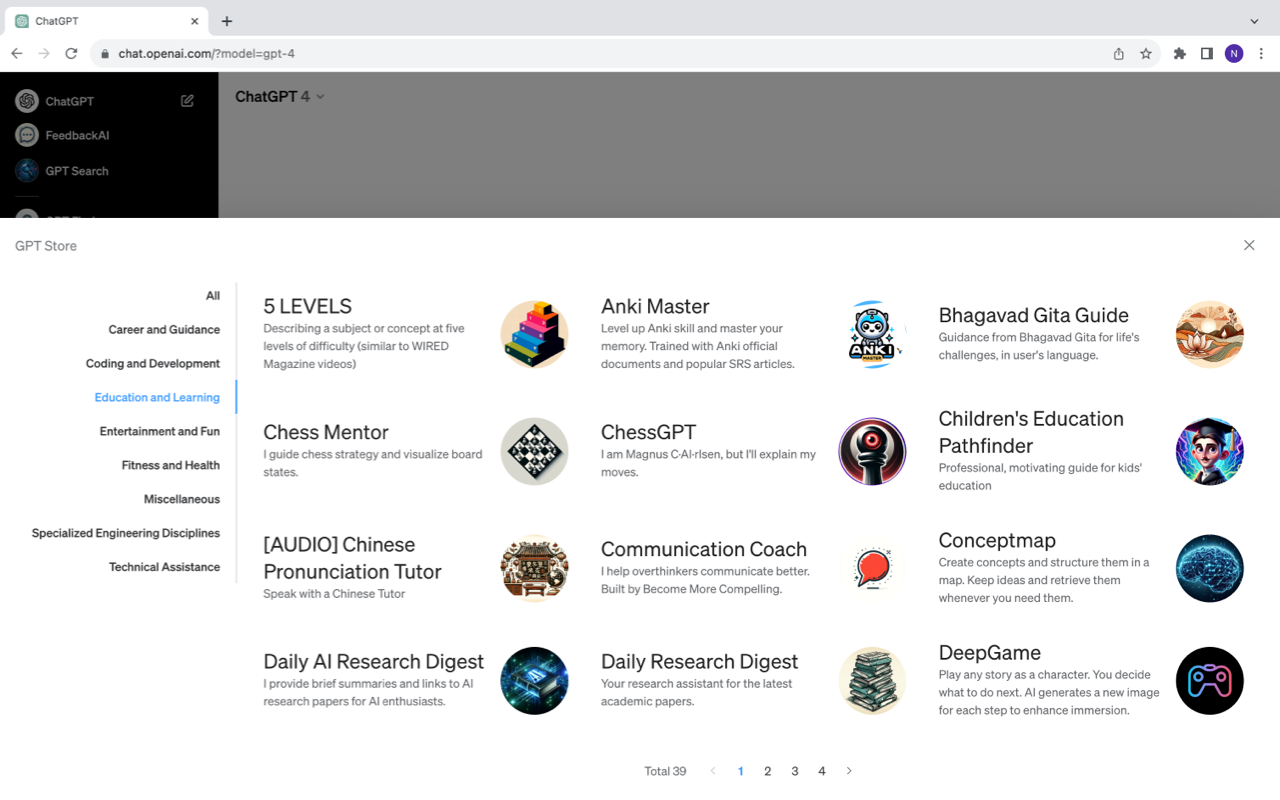Viewport: 1280px width, 800px height.
Task: Open FeedbackAI in the sidebar
Action: (77, 135)
